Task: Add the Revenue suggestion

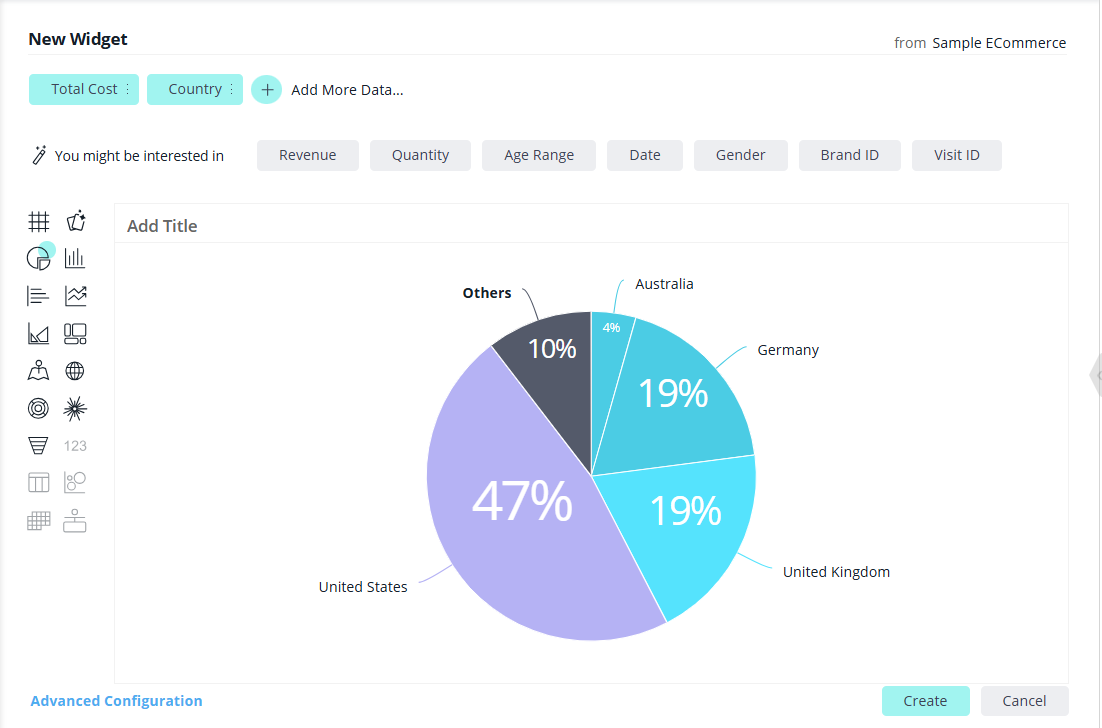Action: 307,155
